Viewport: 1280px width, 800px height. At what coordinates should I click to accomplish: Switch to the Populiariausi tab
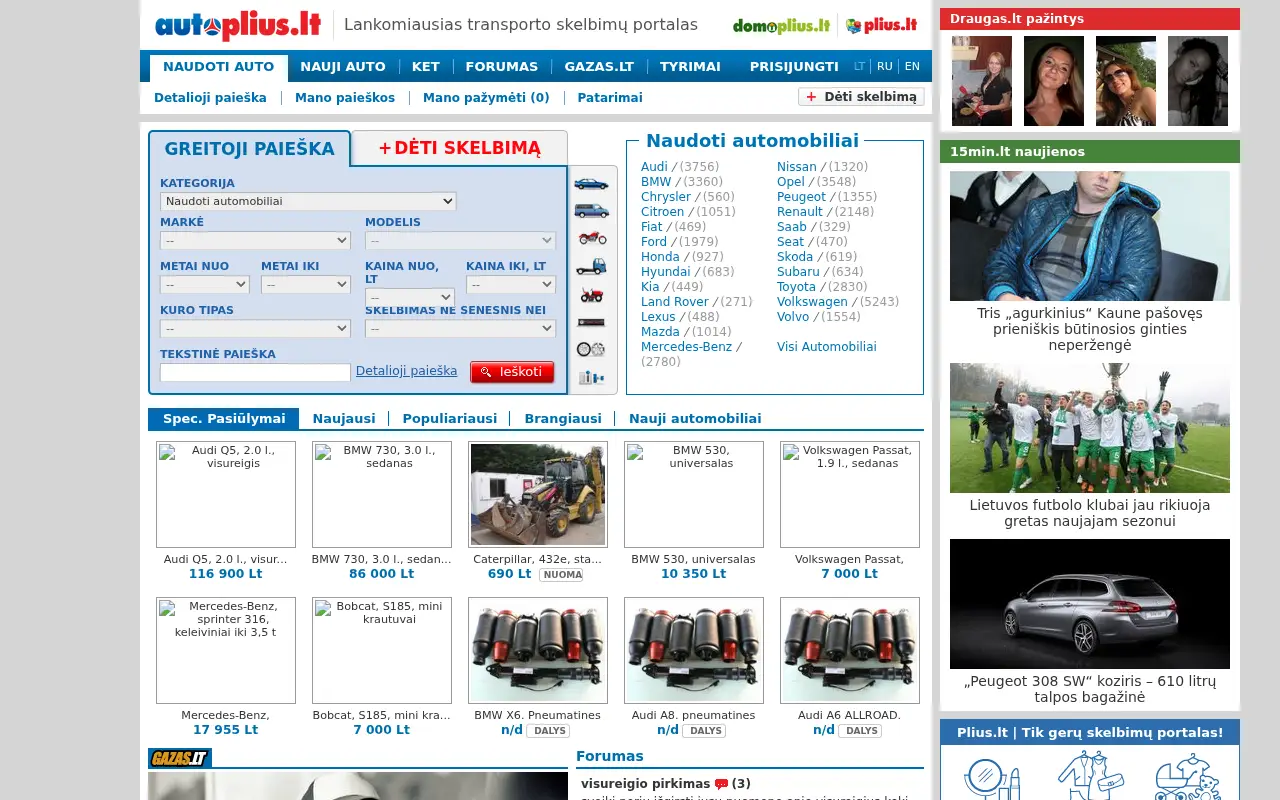pyautogui.click(x=450, y=419)
